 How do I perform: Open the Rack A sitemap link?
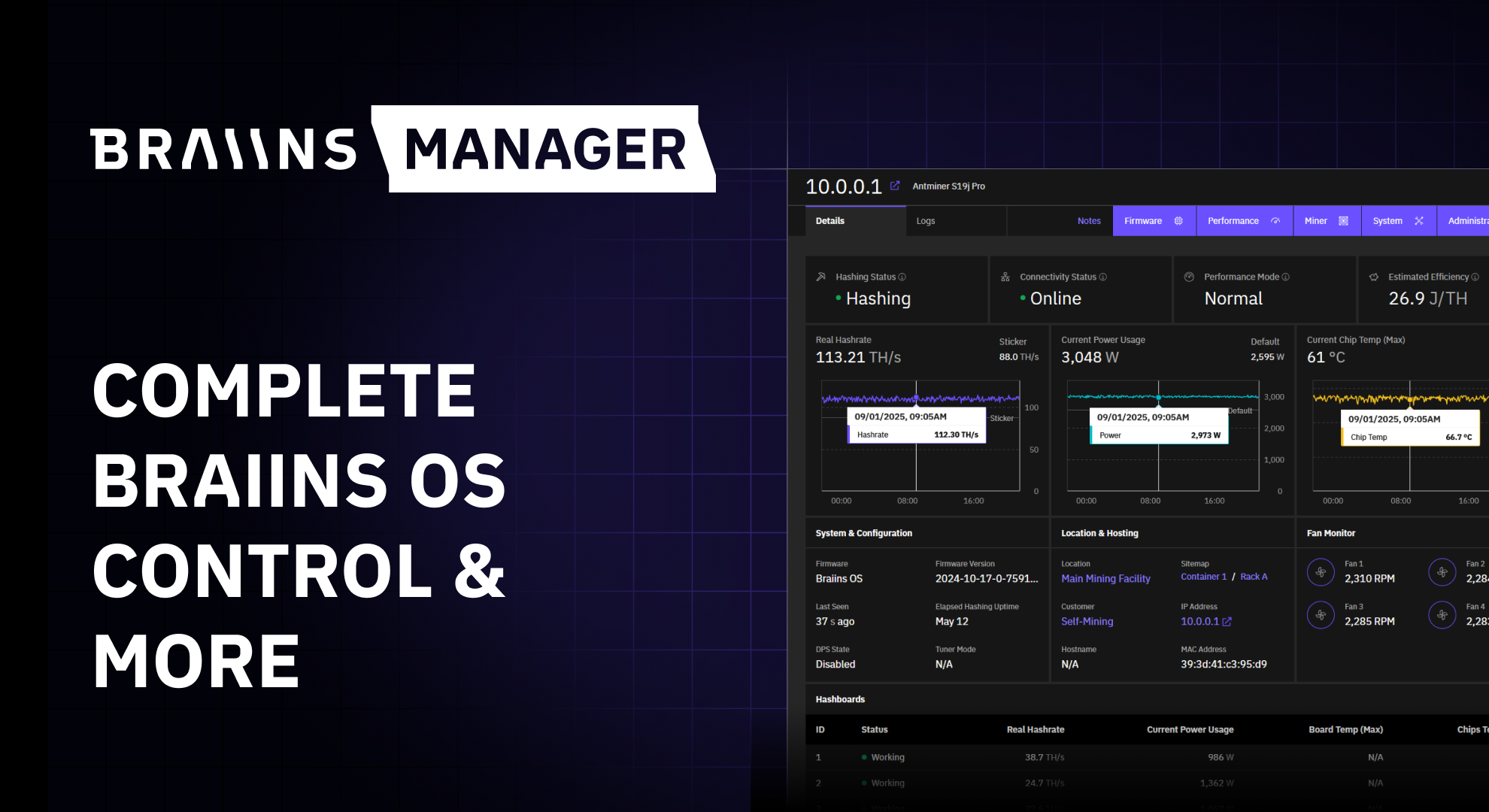(1254, 577)
